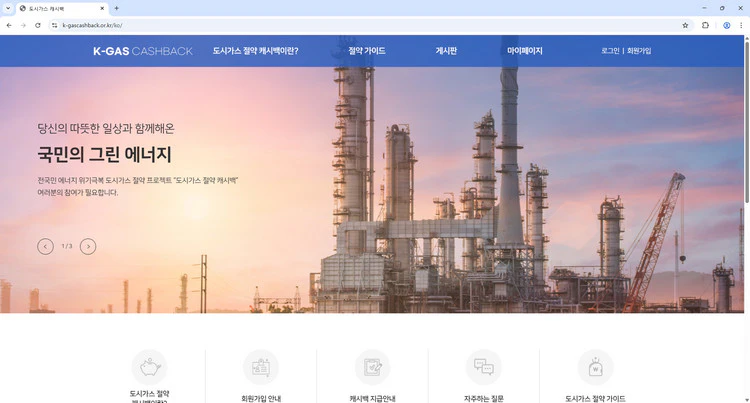Click the piggy bank 도시가스 절약 icon

click(x=149, y=367)
